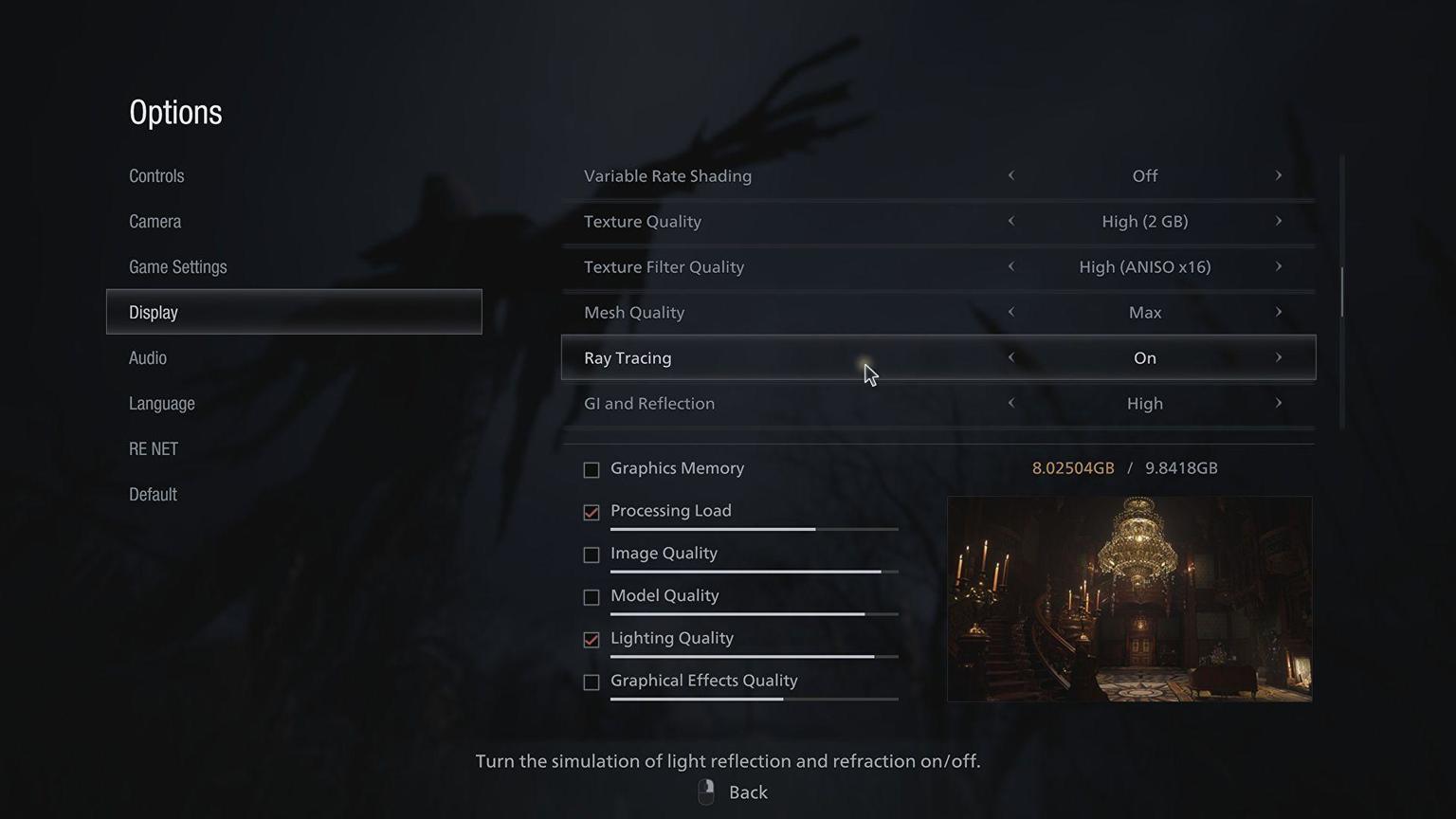This screenshot has height=819, width=1456.
Task: Click the castle hall preview thumbnail
Action: (x=1130, y=599)
